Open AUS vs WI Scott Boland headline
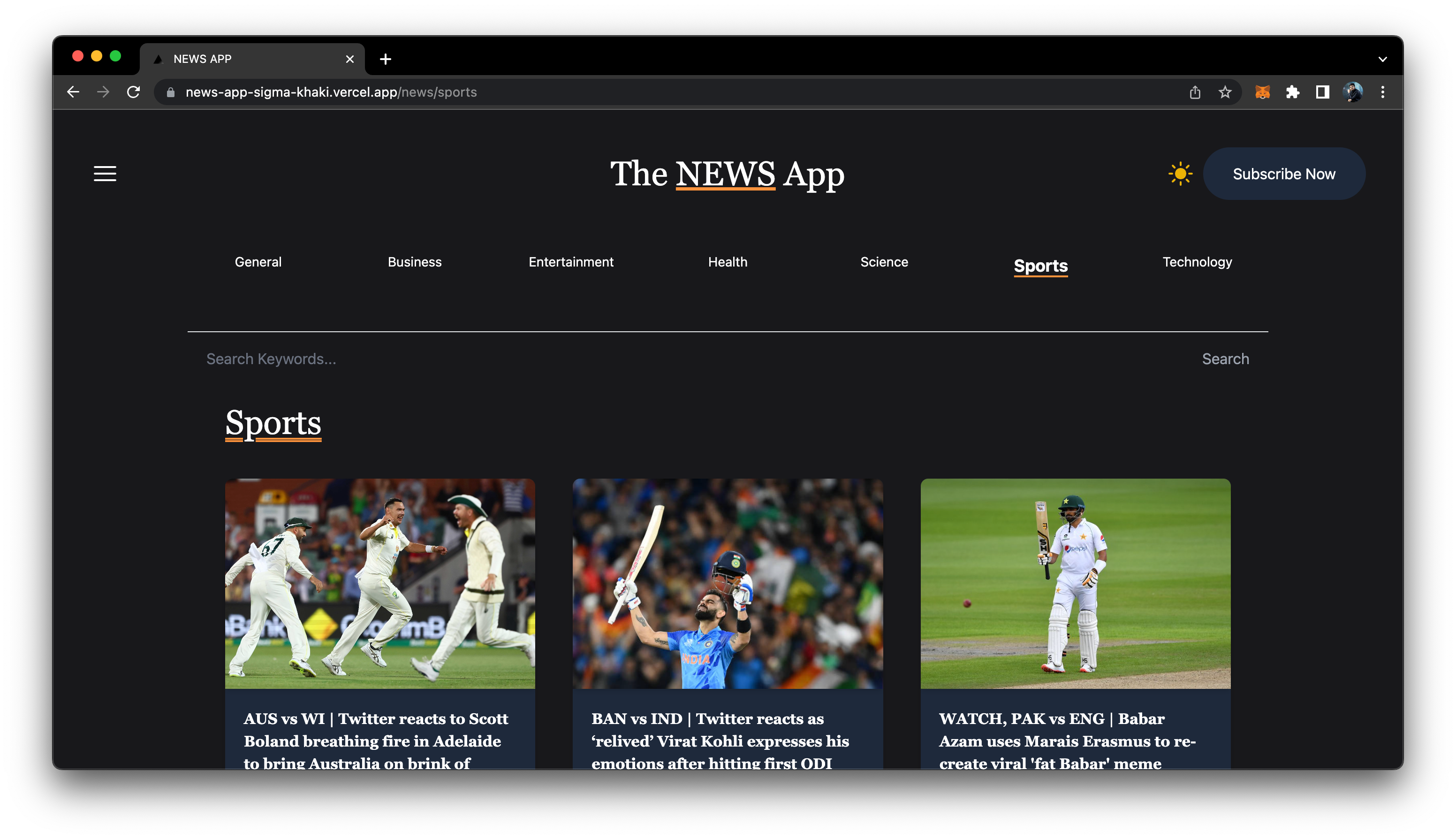Image resolution: width=1456 pixels, height=839 pixels. 376,740
